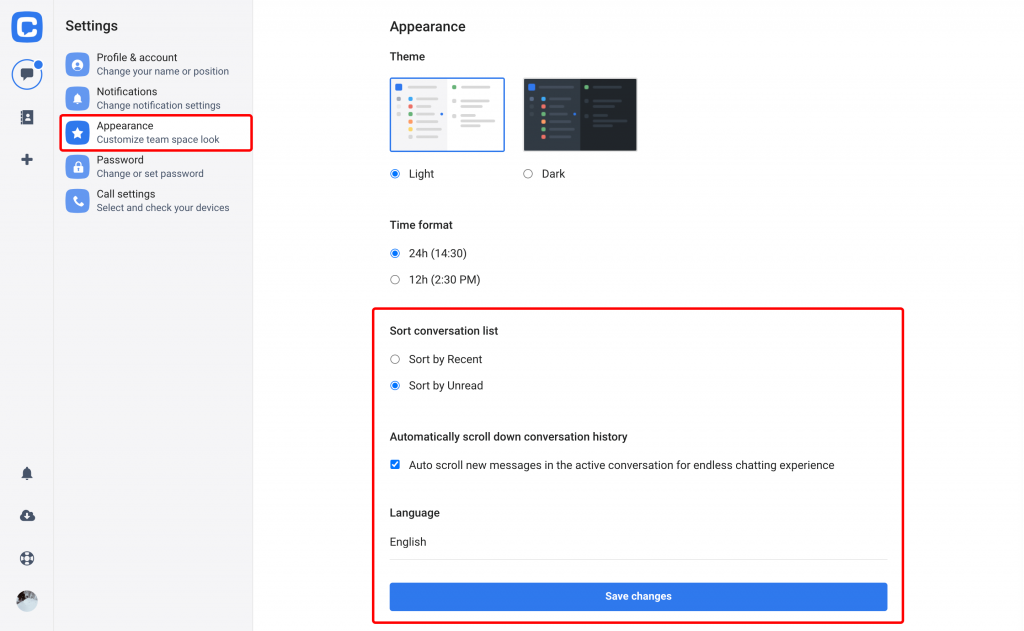Image resolution: width=1024 pixels, height=631 pixels.
Task: Click the 'Theme' heading
Action: pos(408,57)
